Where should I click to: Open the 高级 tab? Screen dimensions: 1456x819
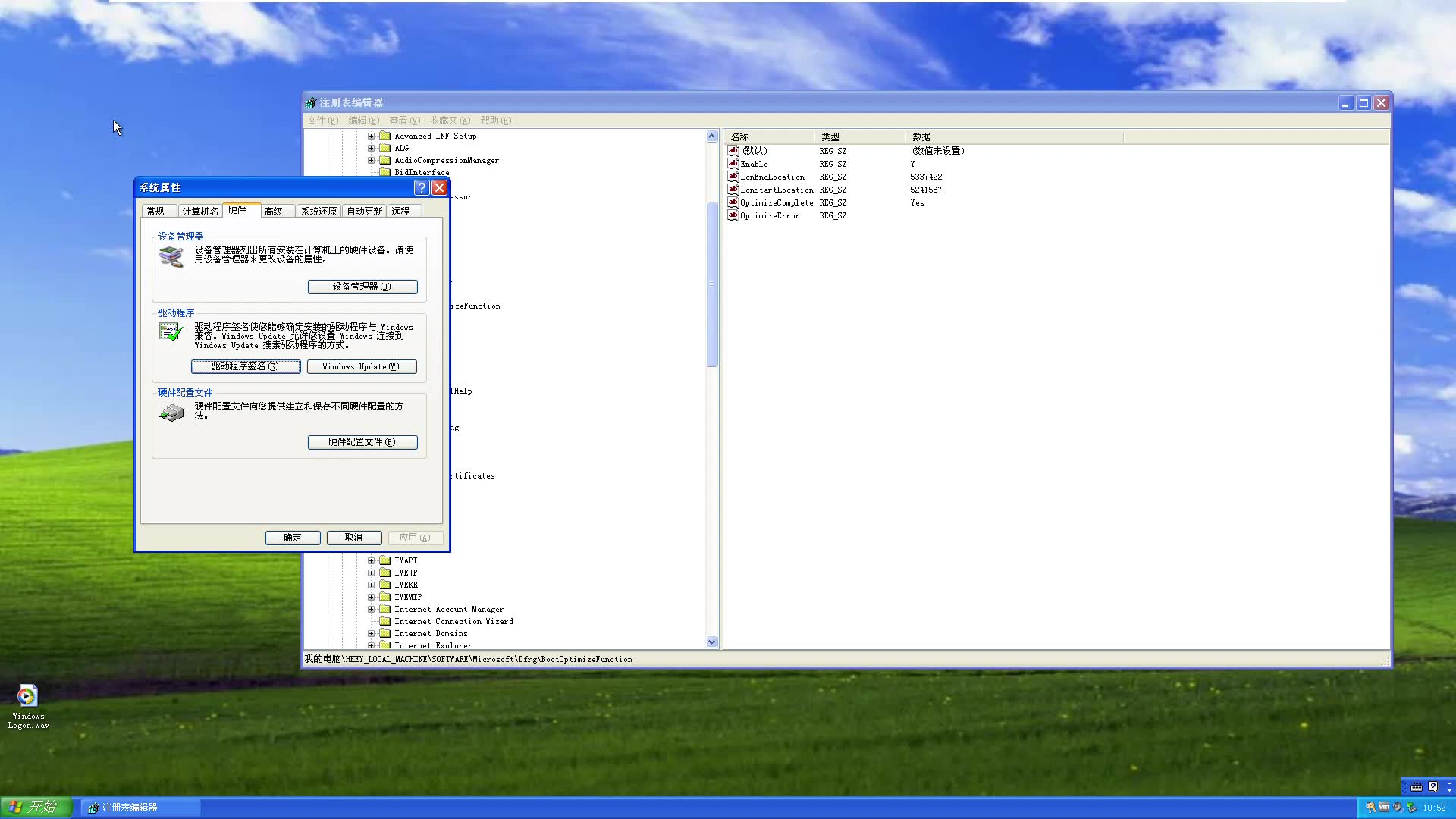(x=274, y=211)
